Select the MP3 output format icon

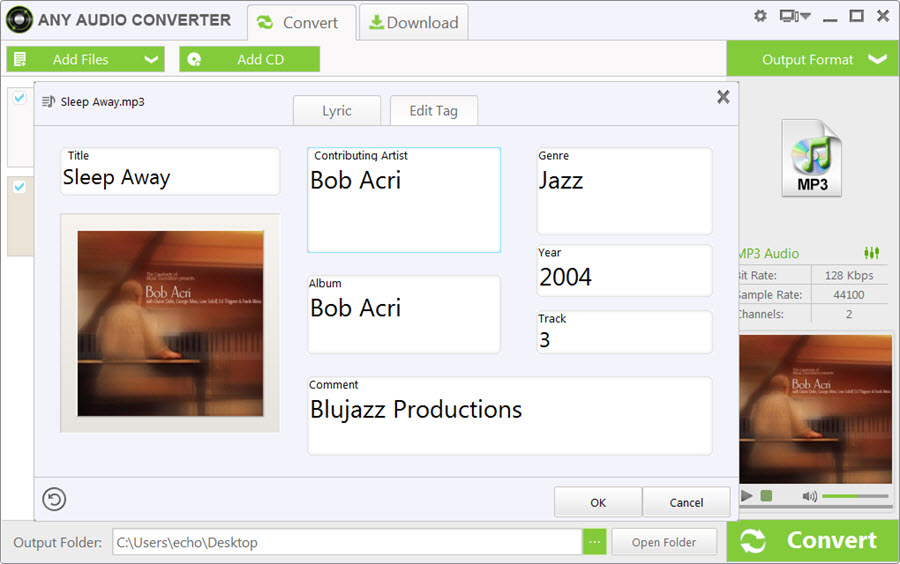(812, 158)
